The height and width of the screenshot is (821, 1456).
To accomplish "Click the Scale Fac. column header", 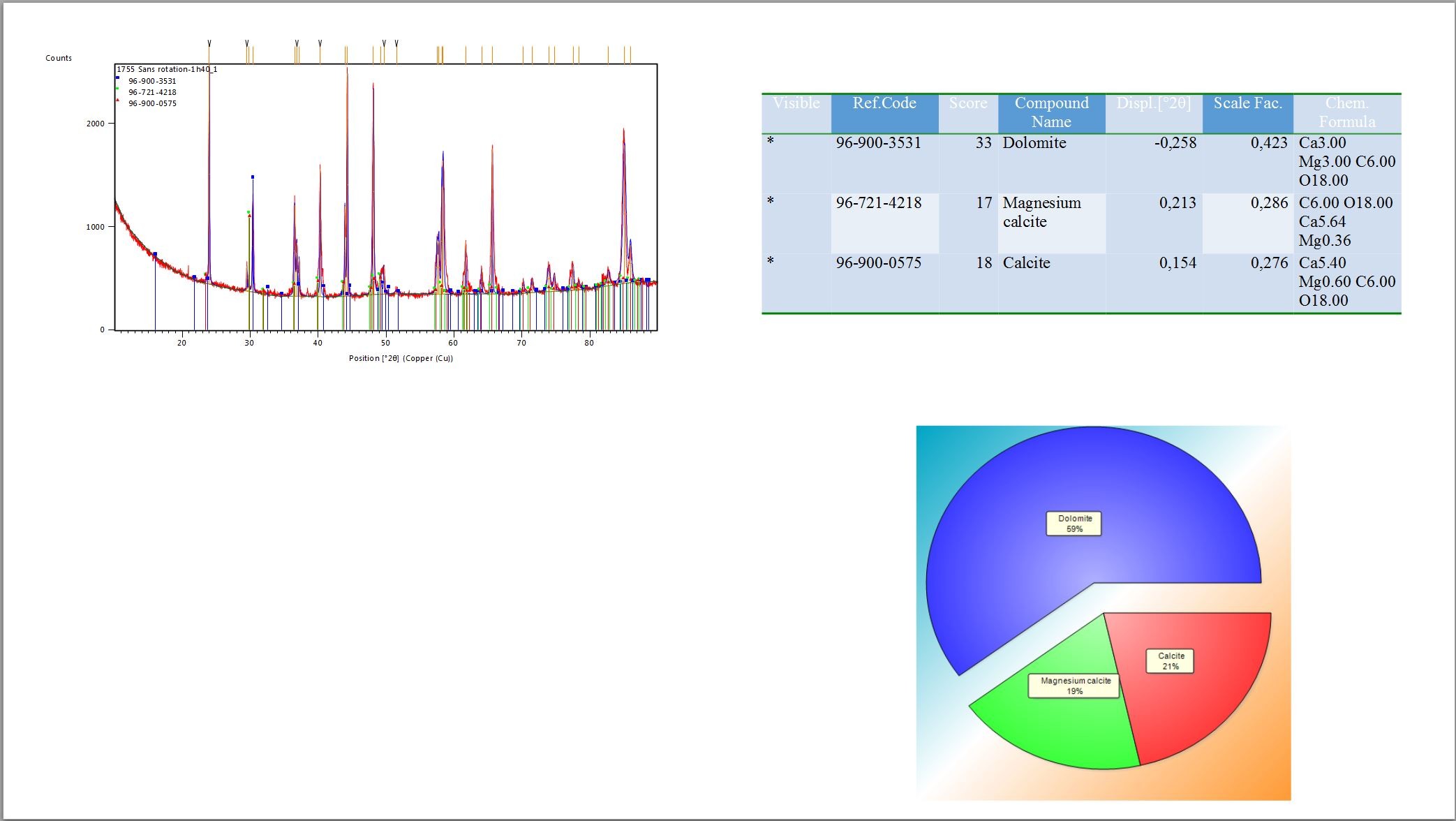I will point(1247,103).
